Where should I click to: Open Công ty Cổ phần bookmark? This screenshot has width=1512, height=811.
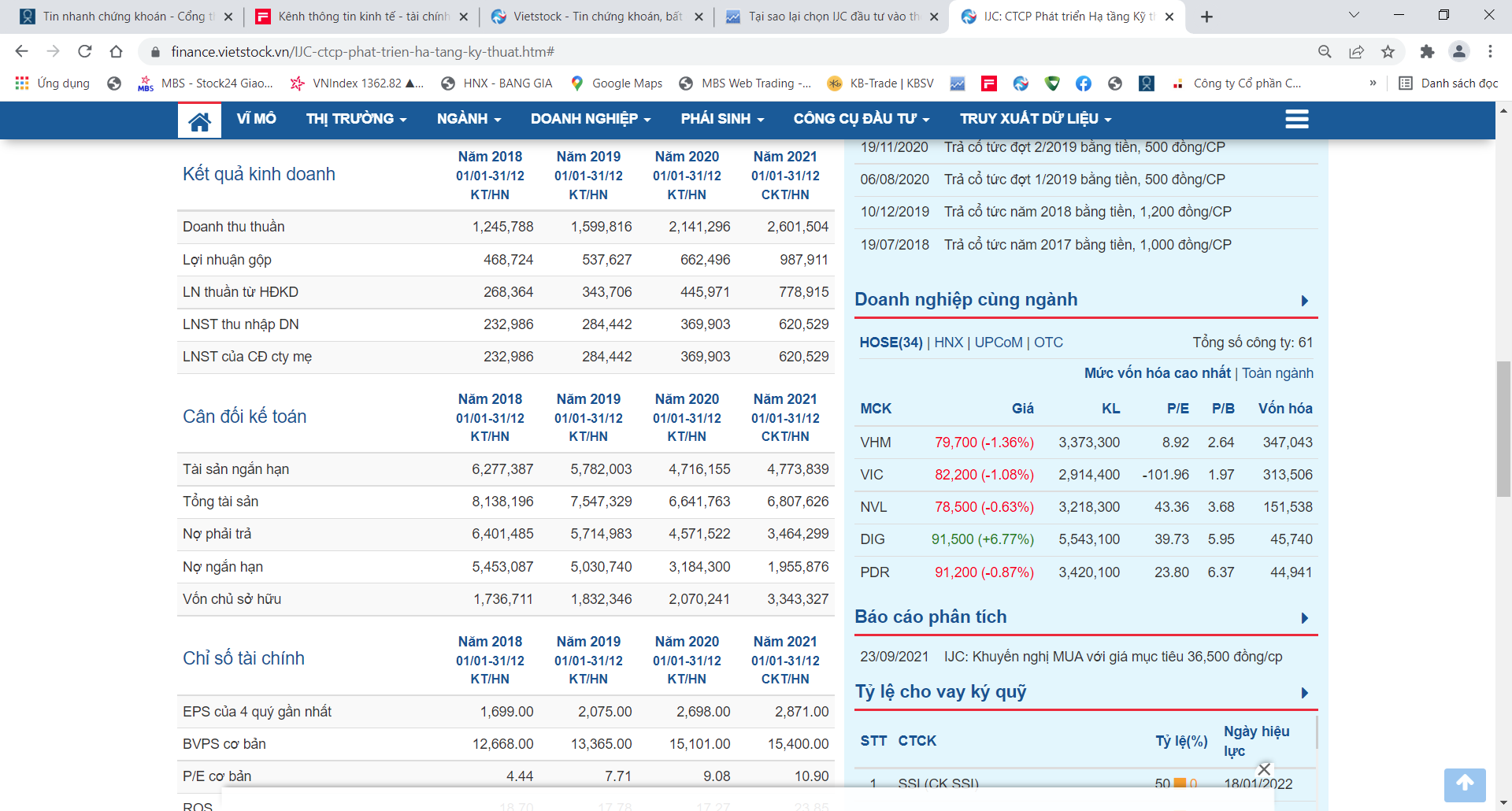click(1236, 83)
